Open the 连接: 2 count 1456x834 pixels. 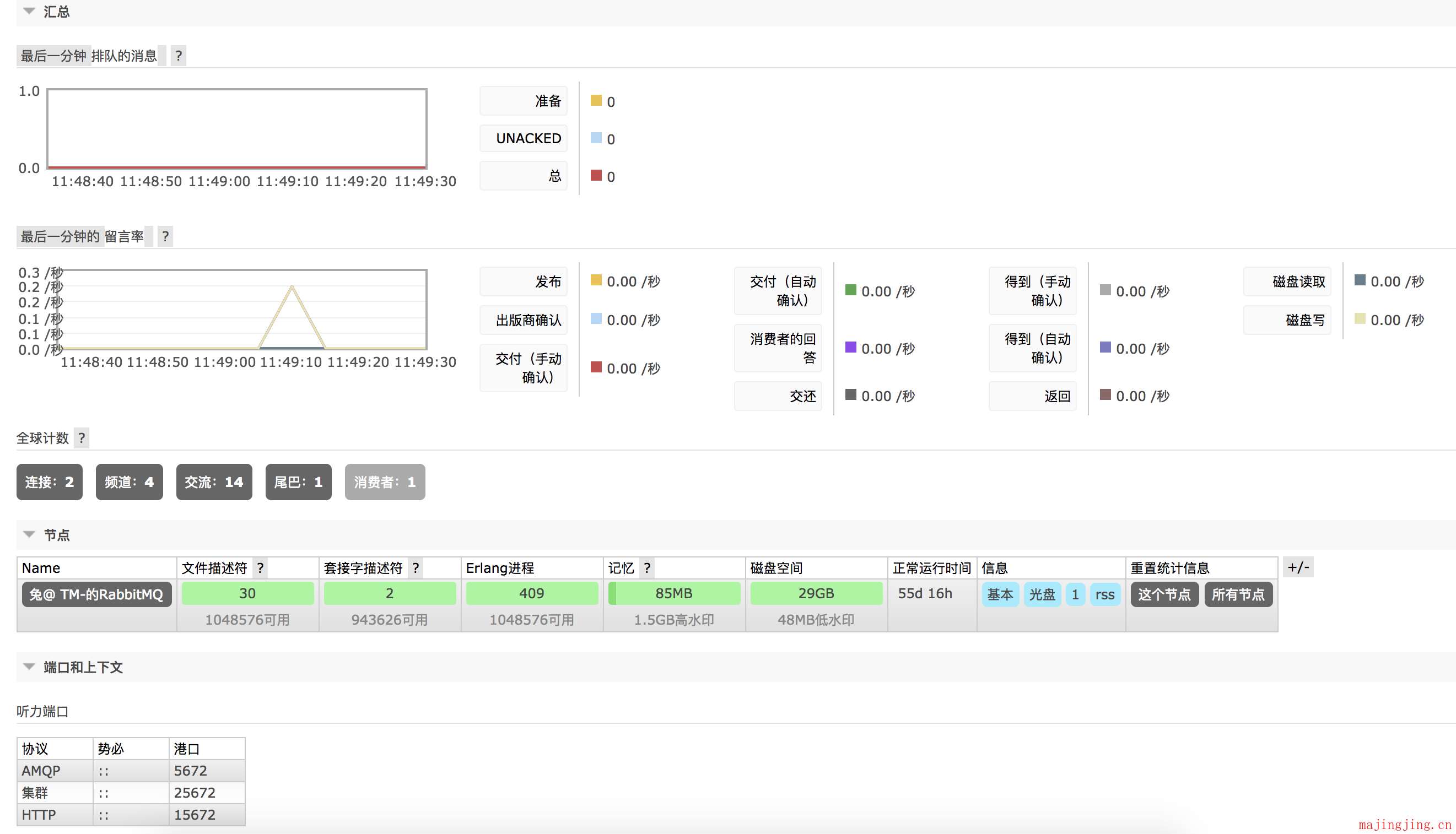[49, 483]
